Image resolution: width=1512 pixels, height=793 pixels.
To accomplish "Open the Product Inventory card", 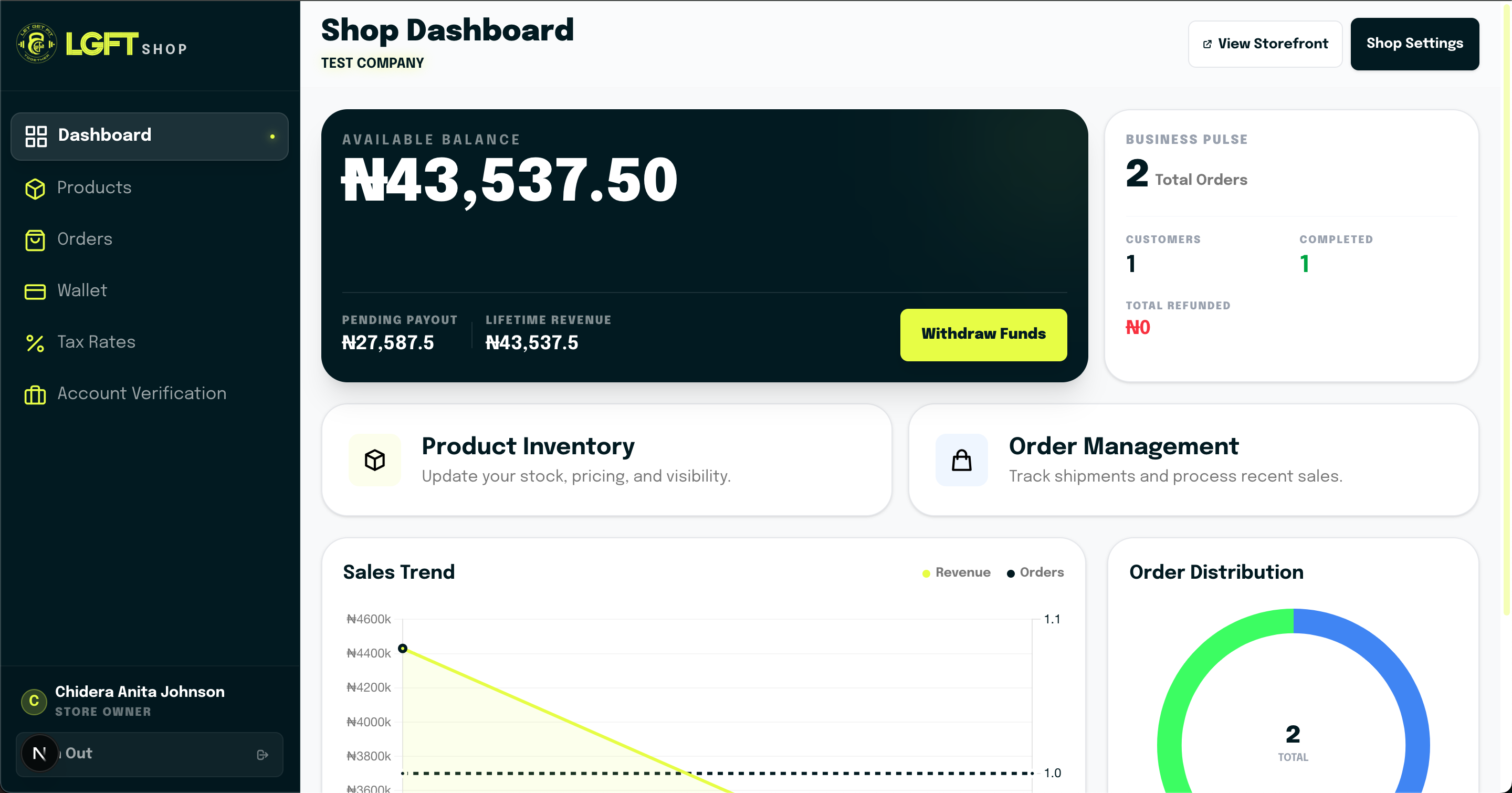I will click(x=606, y=460).
